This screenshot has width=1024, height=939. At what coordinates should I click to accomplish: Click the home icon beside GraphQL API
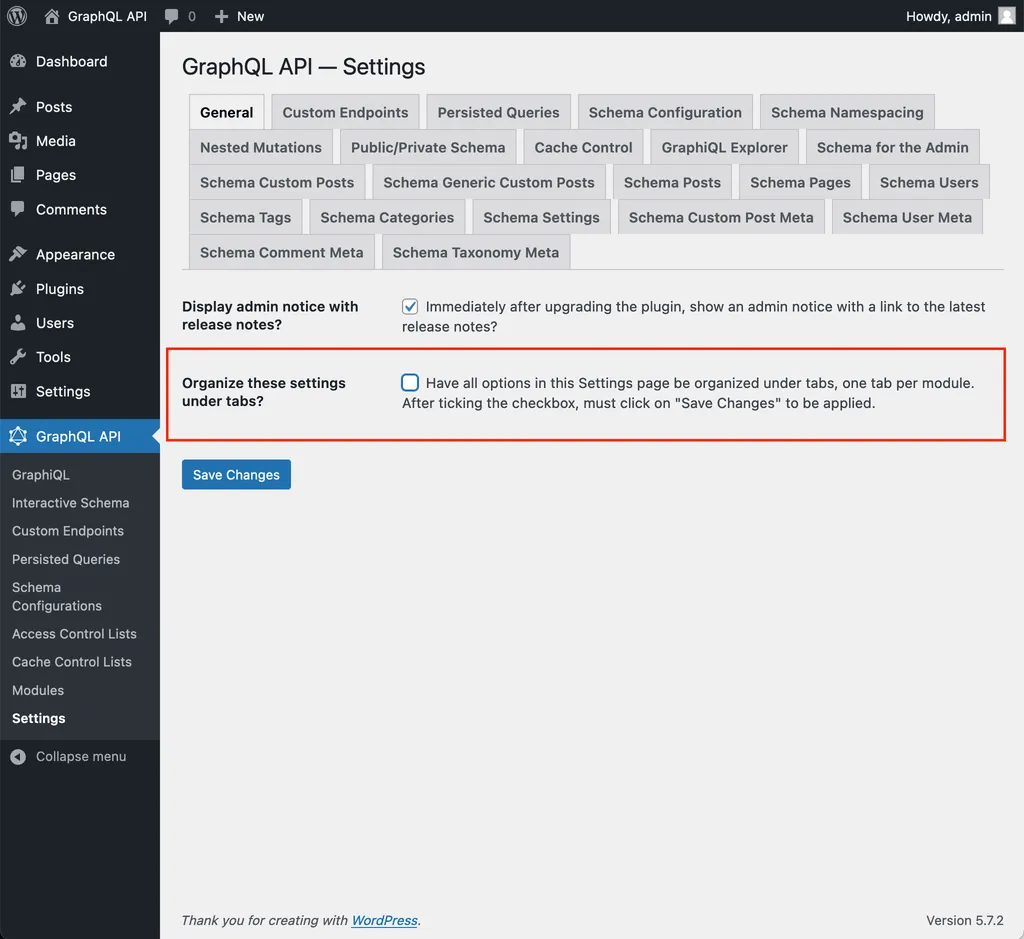pyautogui.click(x=52, y=16)
